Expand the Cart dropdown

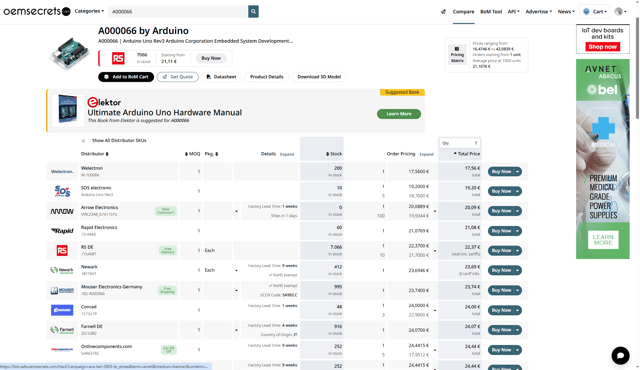[x=595, y=11]
